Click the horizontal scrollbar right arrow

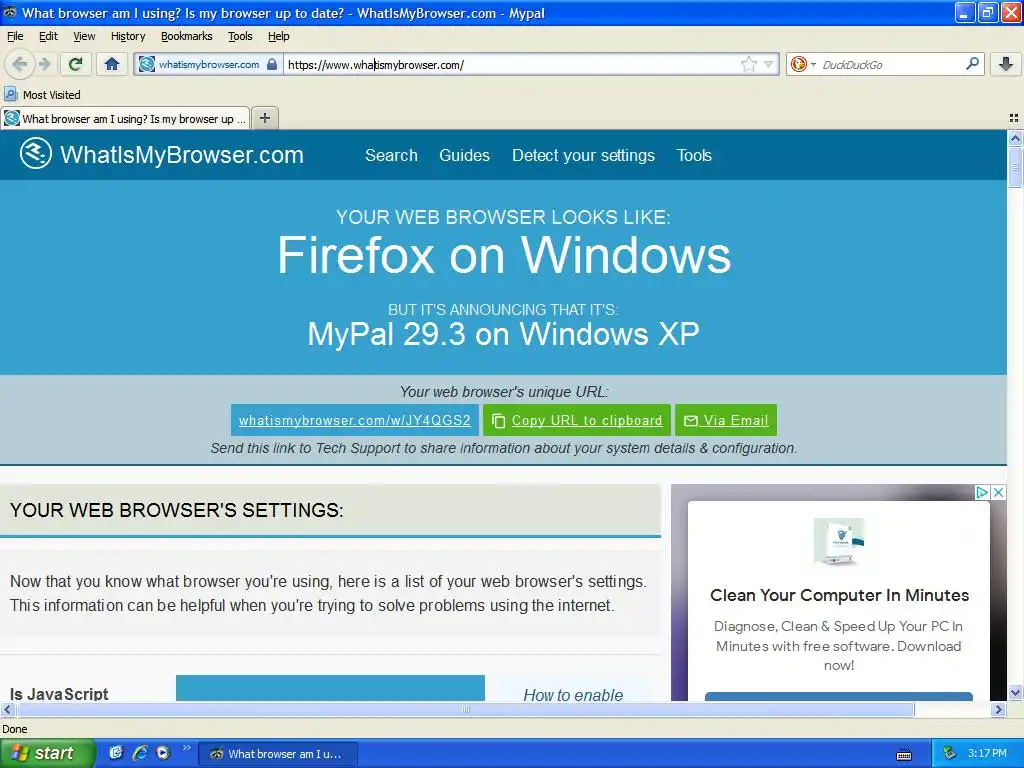(x=999, y=709)
